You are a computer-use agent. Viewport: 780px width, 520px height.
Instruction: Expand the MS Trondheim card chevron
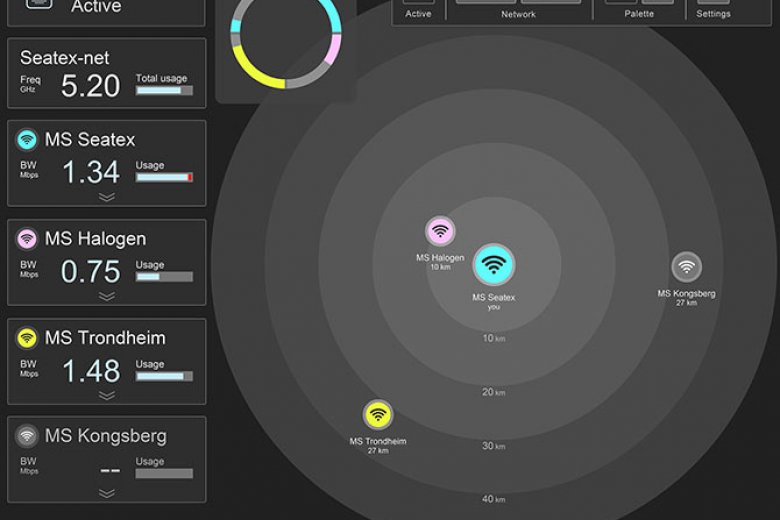[107, 395]
